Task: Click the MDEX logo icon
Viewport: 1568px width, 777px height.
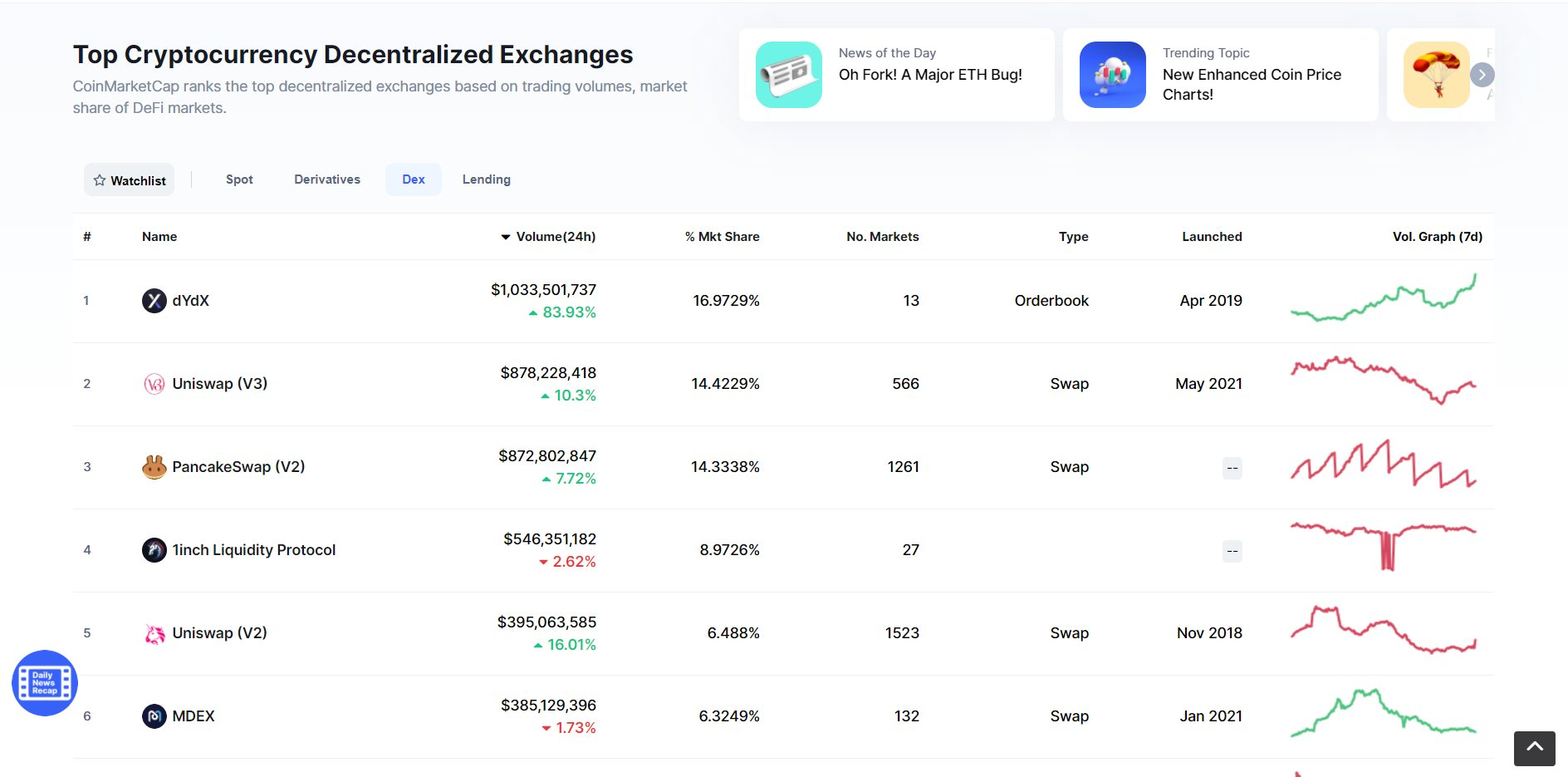Action: [x=154, y=716]
